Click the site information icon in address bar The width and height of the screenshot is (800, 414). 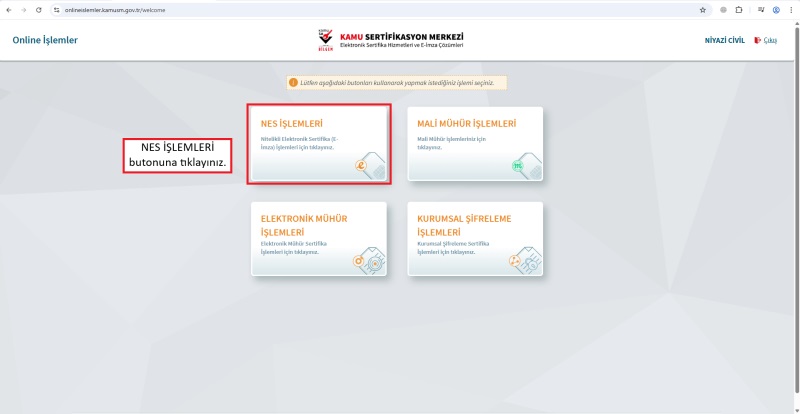point(56,9)
